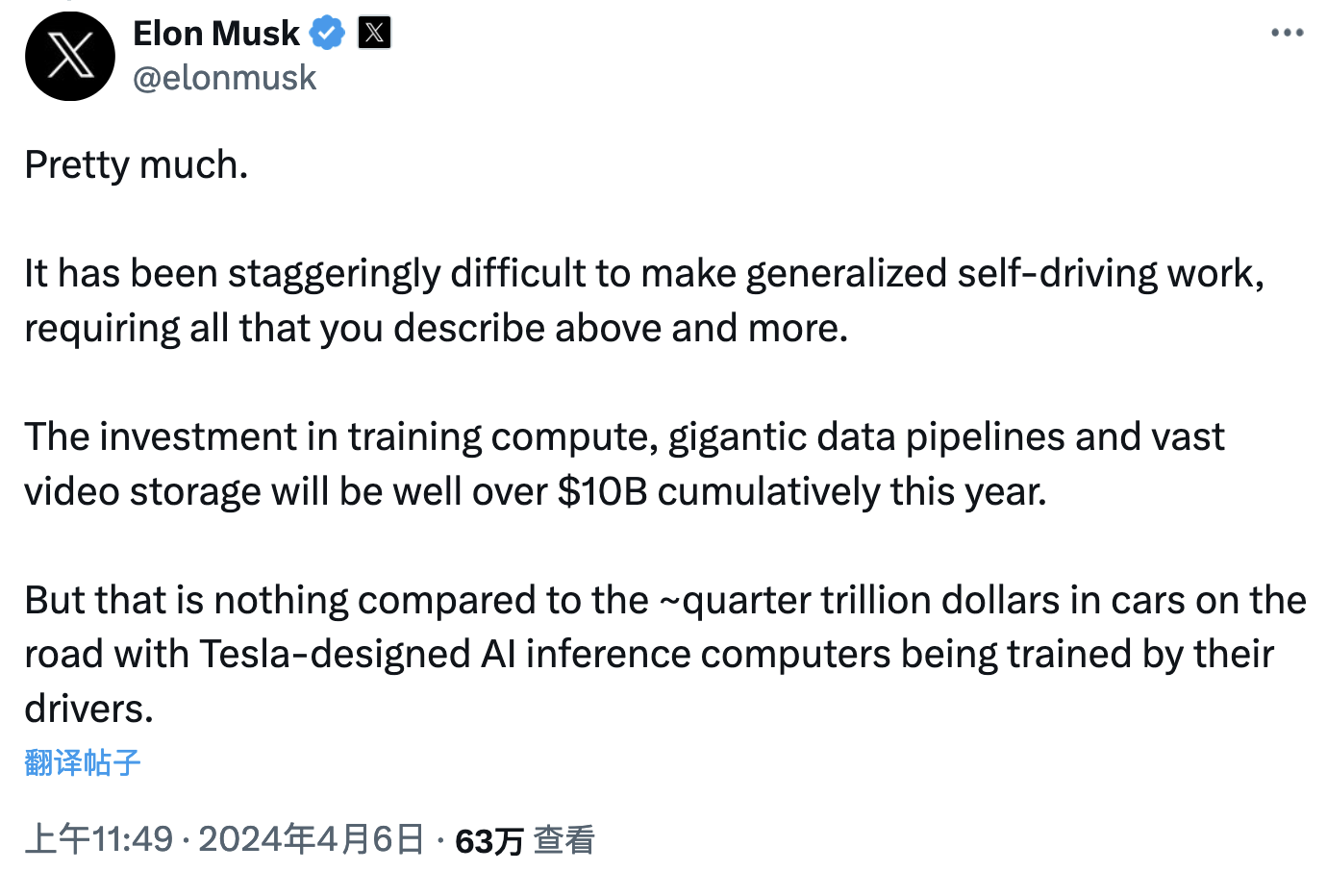
Task: Click the "$10B" amount in the post
Action: [x=603, y=492]
